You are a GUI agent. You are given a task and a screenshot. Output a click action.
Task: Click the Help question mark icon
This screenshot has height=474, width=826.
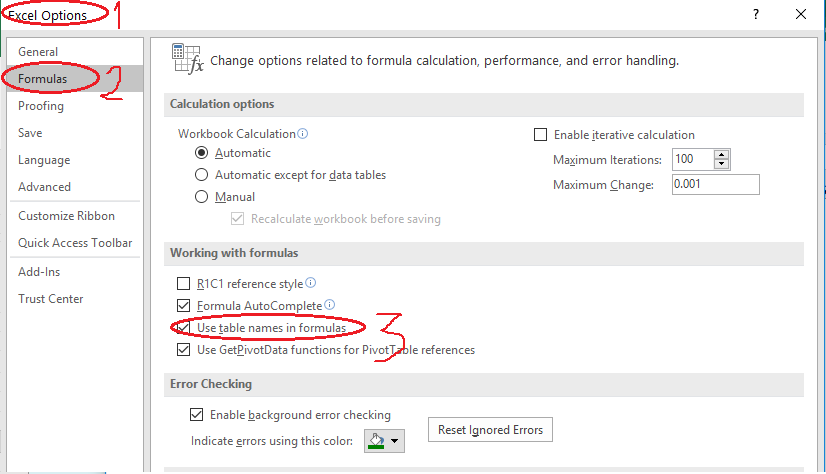pyautogui.click(x=756, y=14)
